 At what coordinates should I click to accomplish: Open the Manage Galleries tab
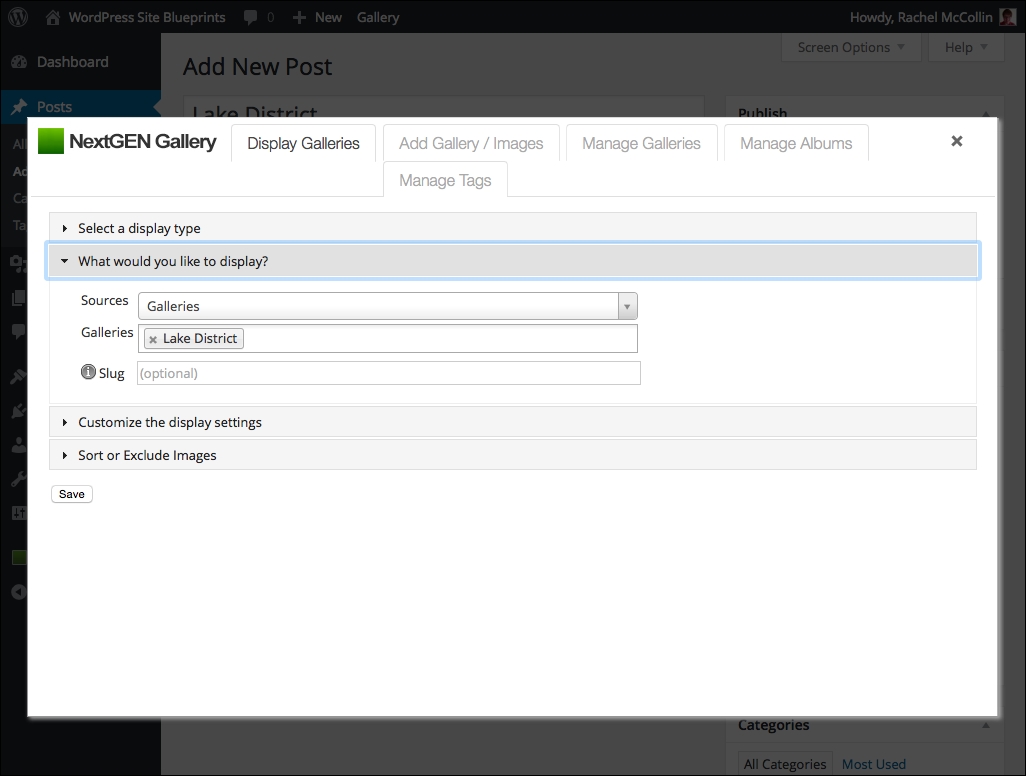click(641, 143)
